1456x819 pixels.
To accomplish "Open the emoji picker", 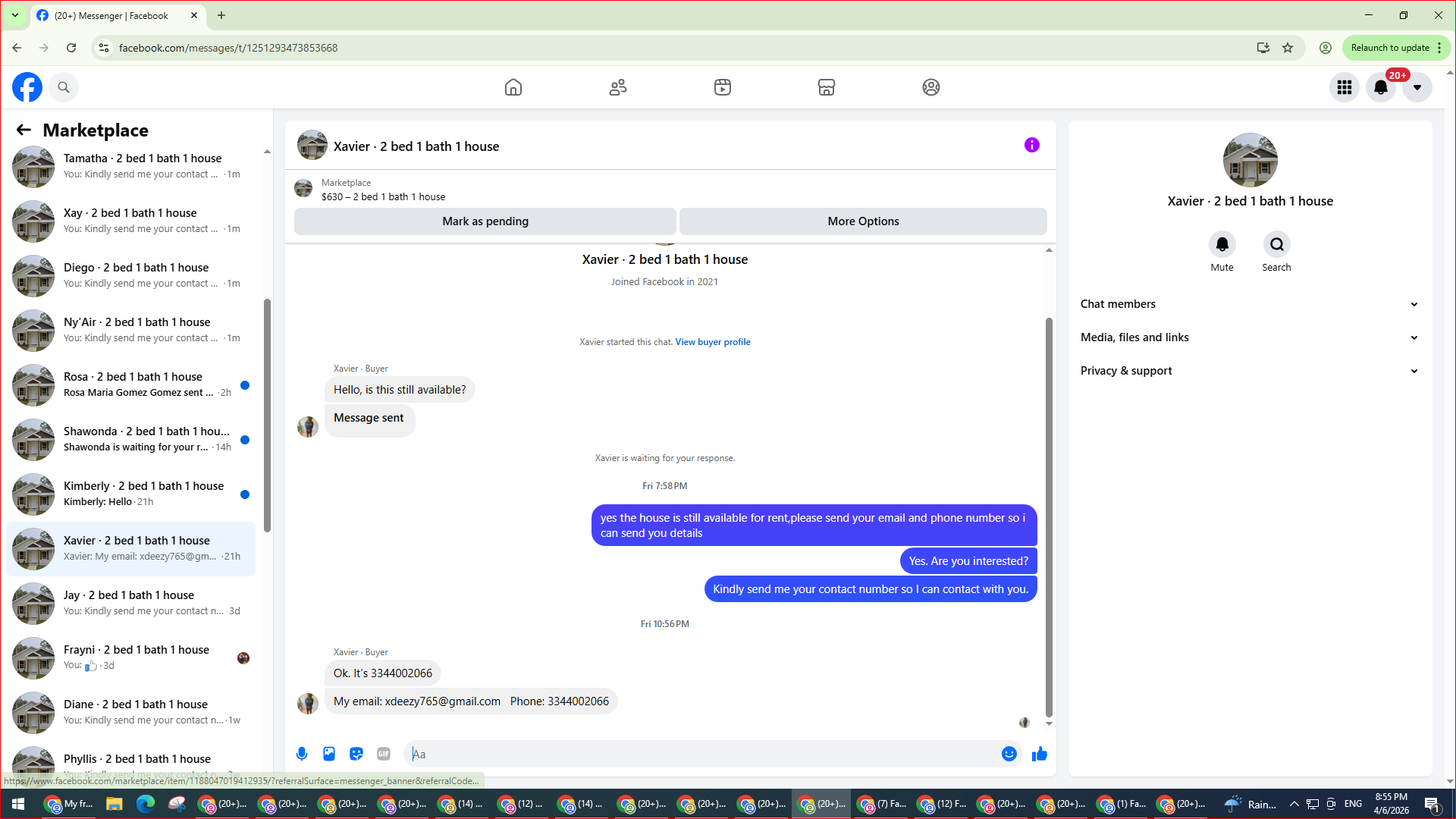I will pyautogui.click(x=1009, y=754).
